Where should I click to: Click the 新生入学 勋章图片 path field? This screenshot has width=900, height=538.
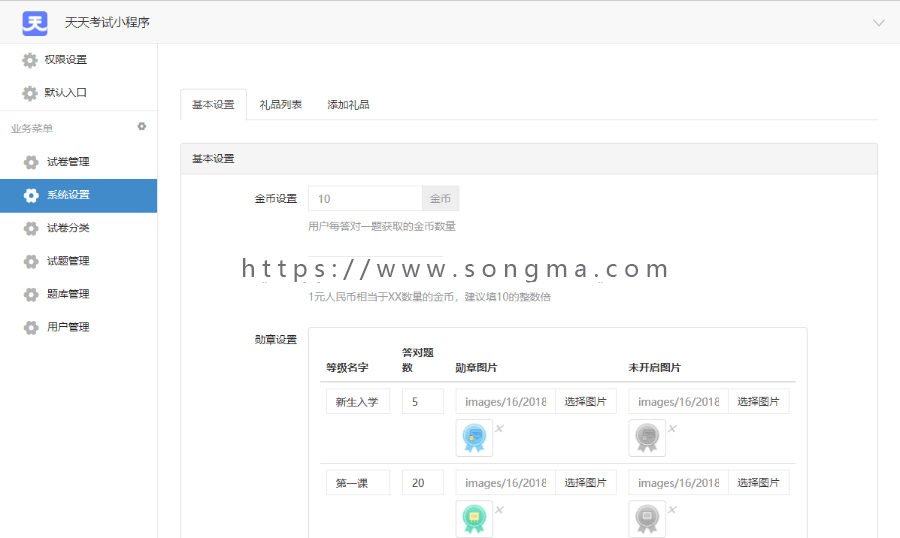(505, 401)
